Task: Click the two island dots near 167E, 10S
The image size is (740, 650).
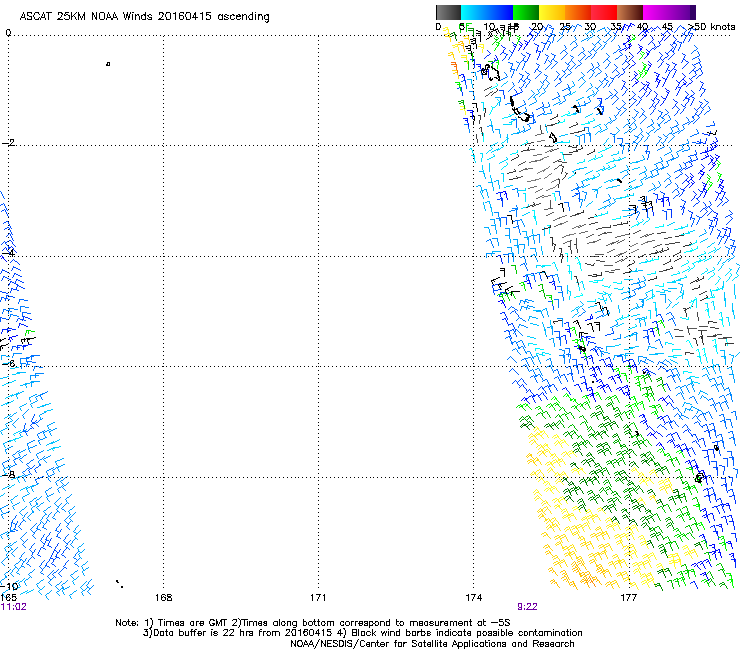Action: 119,584
